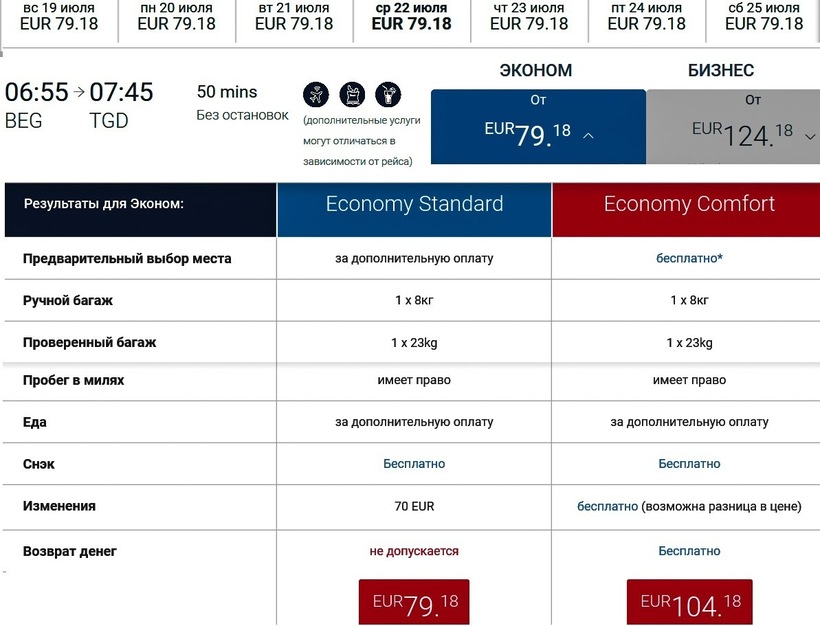Open the Wednesday 22 July selected date
Screen dimensions: 820x626
[411, 16]
